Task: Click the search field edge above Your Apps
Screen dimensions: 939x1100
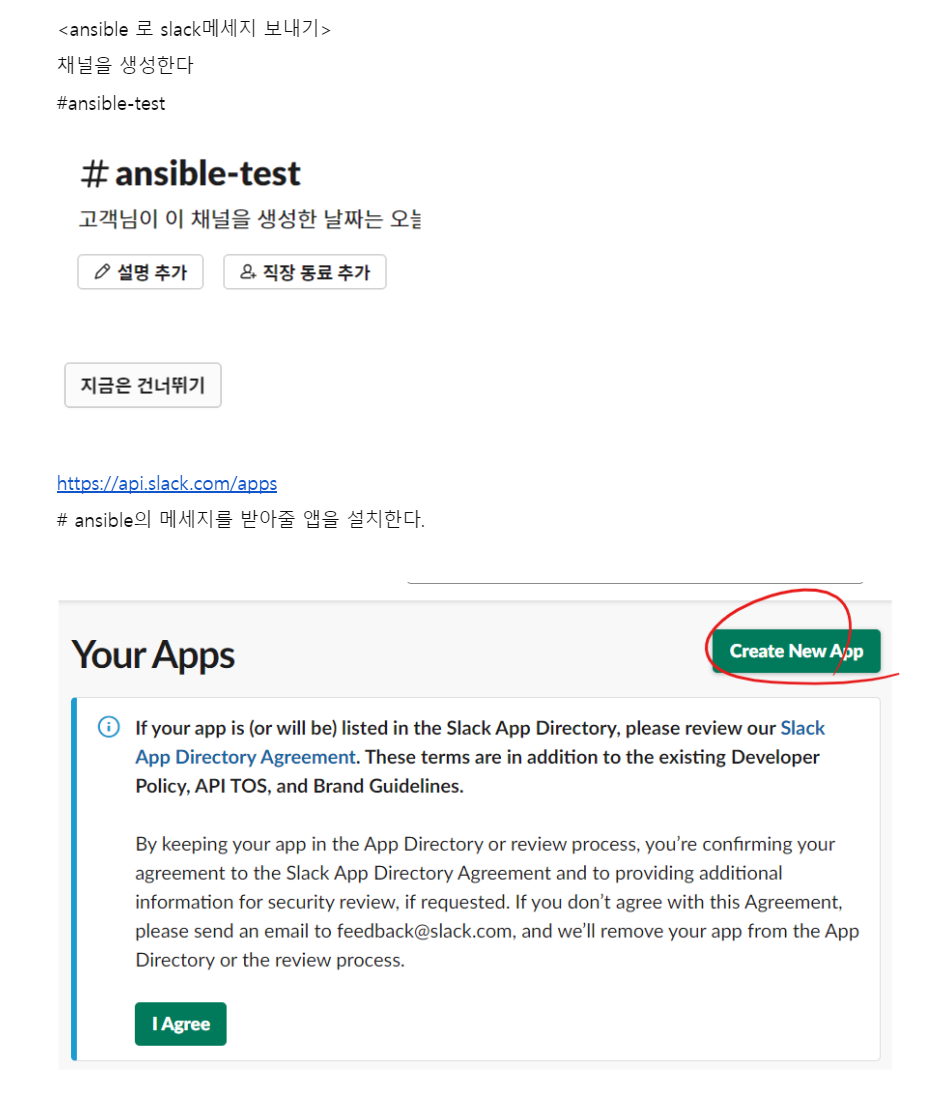Action: point(635,582)
